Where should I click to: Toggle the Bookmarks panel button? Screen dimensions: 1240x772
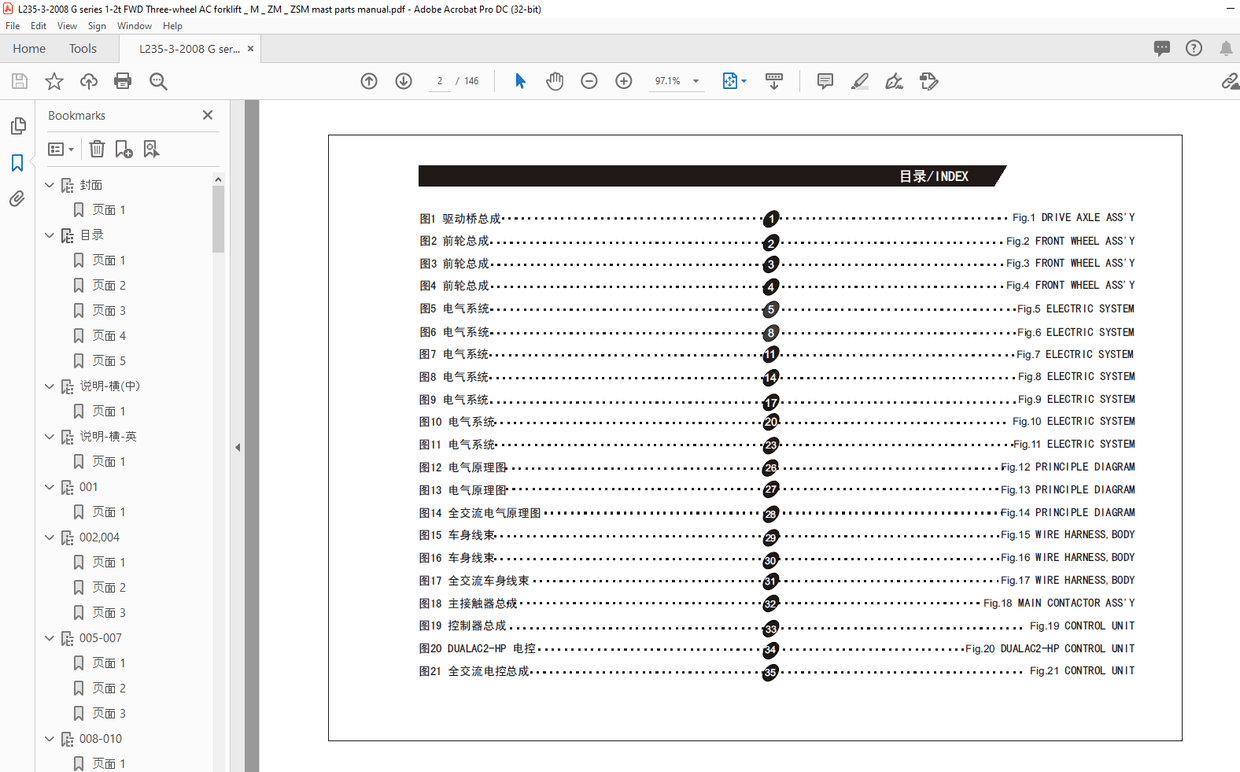(17, 163)
